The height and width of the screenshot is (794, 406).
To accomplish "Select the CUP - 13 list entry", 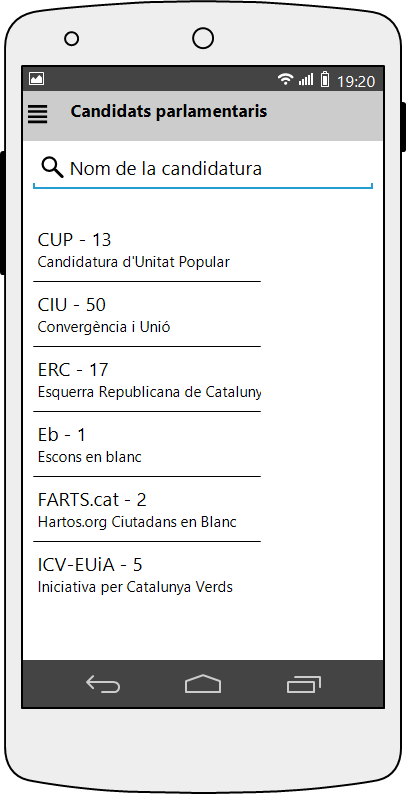I will point(147,250).
